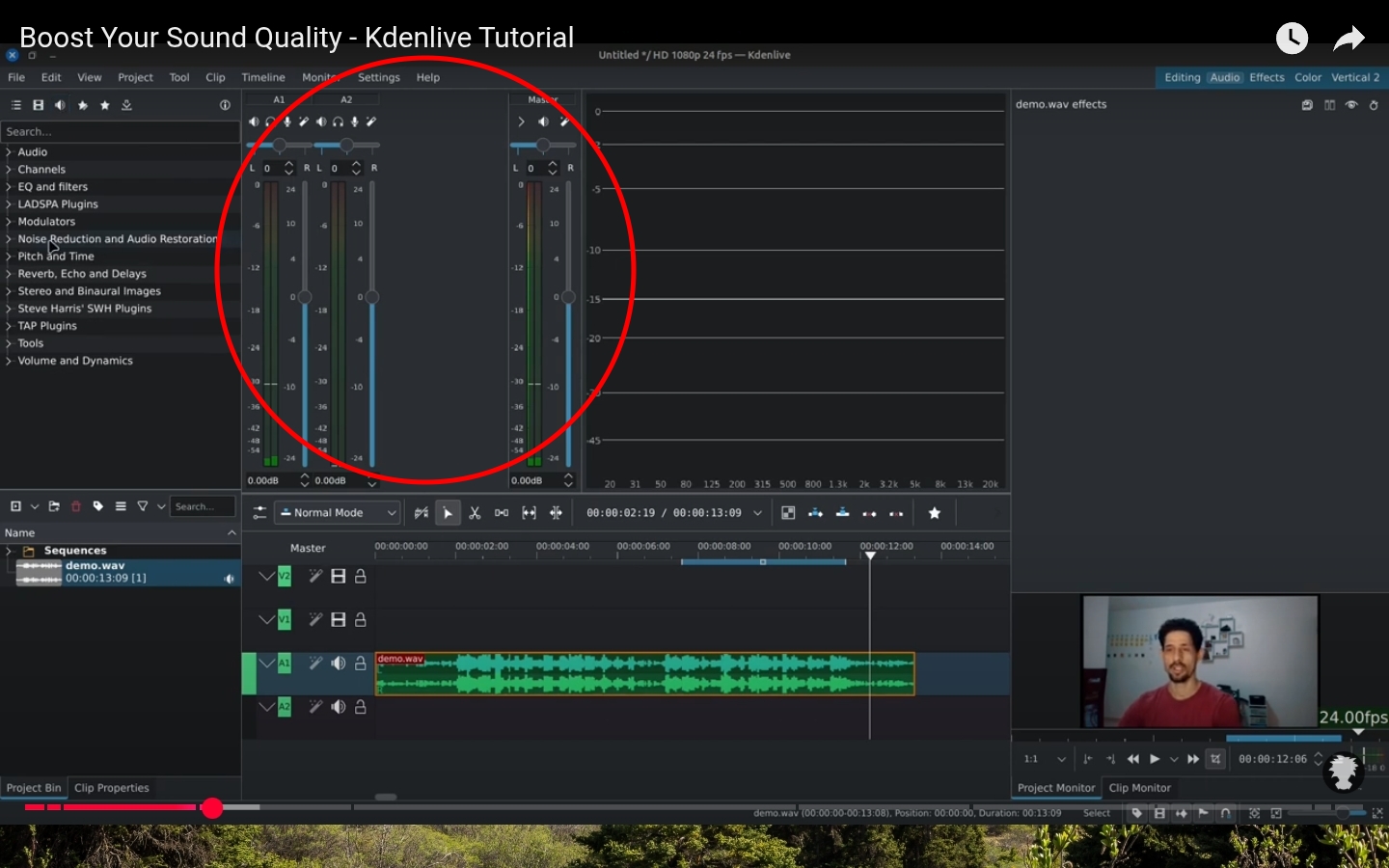Activate the Selection arrow tool
1389x868 pixels.
tap(448, 513)
